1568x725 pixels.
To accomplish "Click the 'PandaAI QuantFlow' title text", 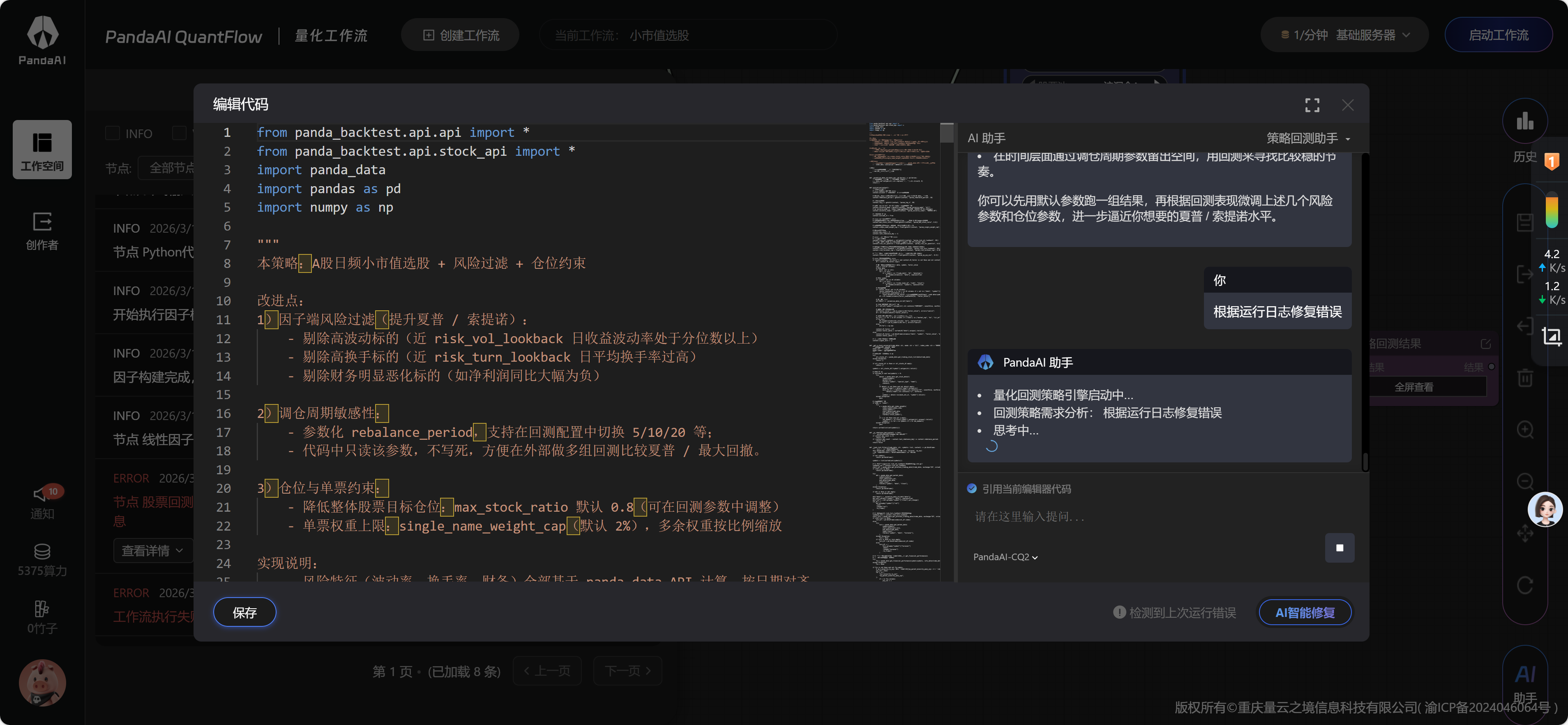I will point(183,37).
